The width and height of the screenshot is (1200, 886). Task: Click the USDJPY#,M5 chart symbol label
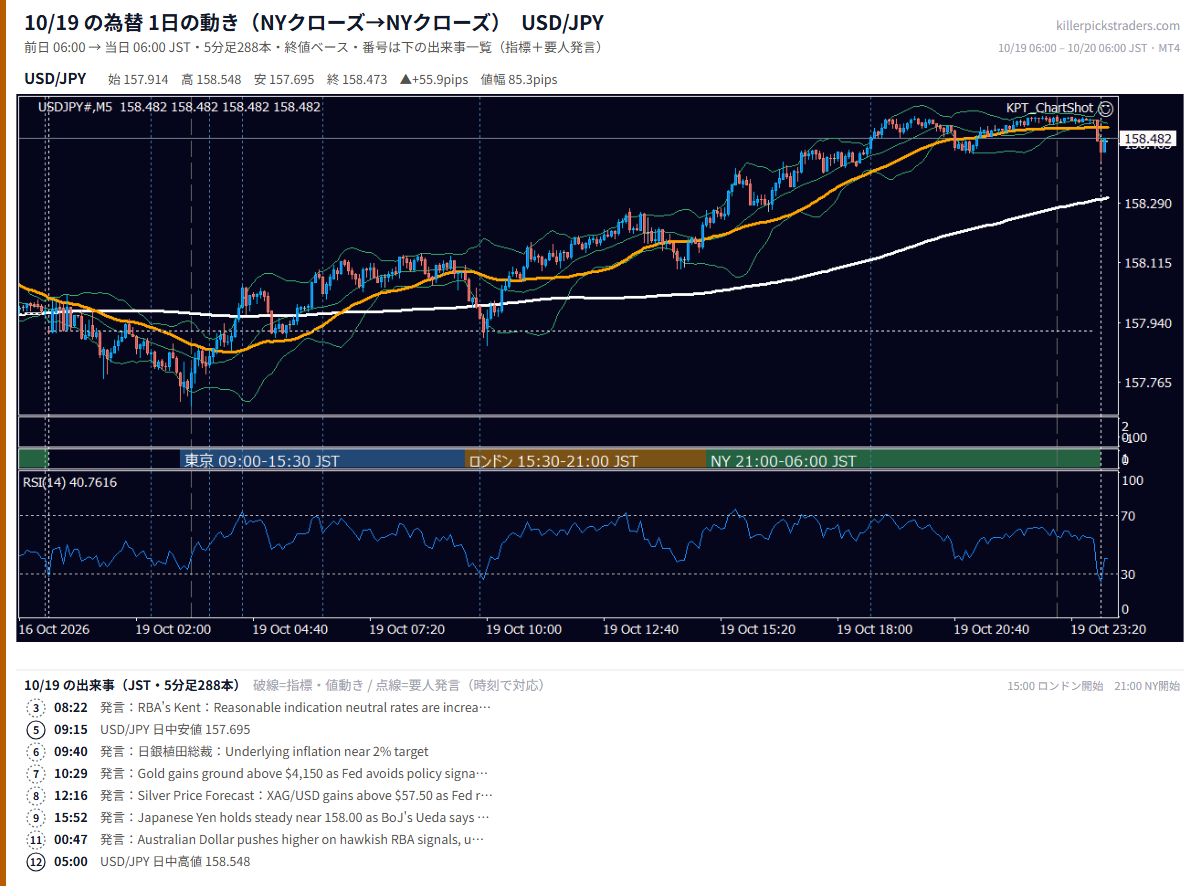click(75, 107)
